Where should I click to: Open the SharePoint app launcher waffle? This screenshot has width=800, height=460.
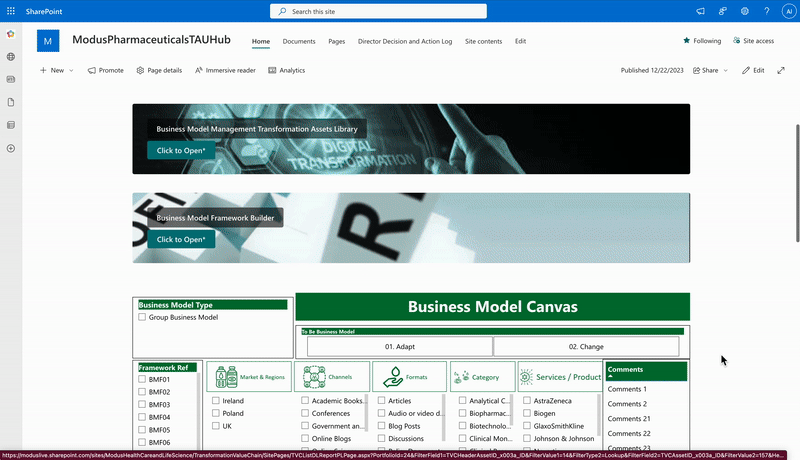(11, 11)
